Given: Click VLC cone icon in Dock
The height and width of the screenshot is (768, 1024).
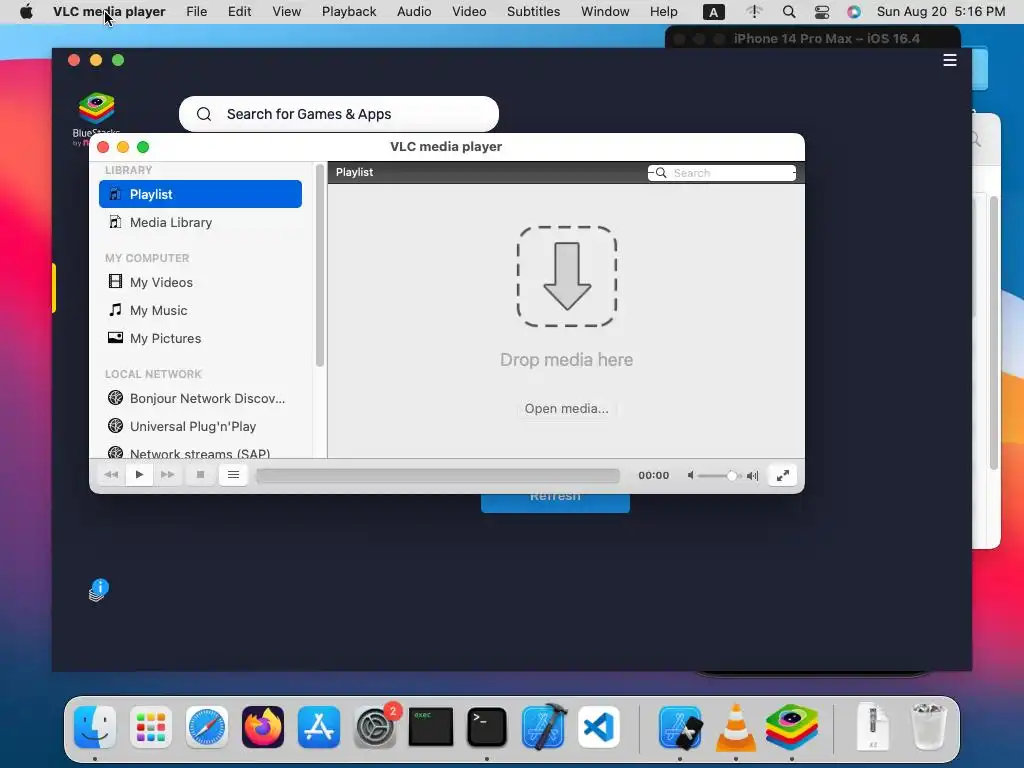Looking at the screenshot, I should pos(735,727).
